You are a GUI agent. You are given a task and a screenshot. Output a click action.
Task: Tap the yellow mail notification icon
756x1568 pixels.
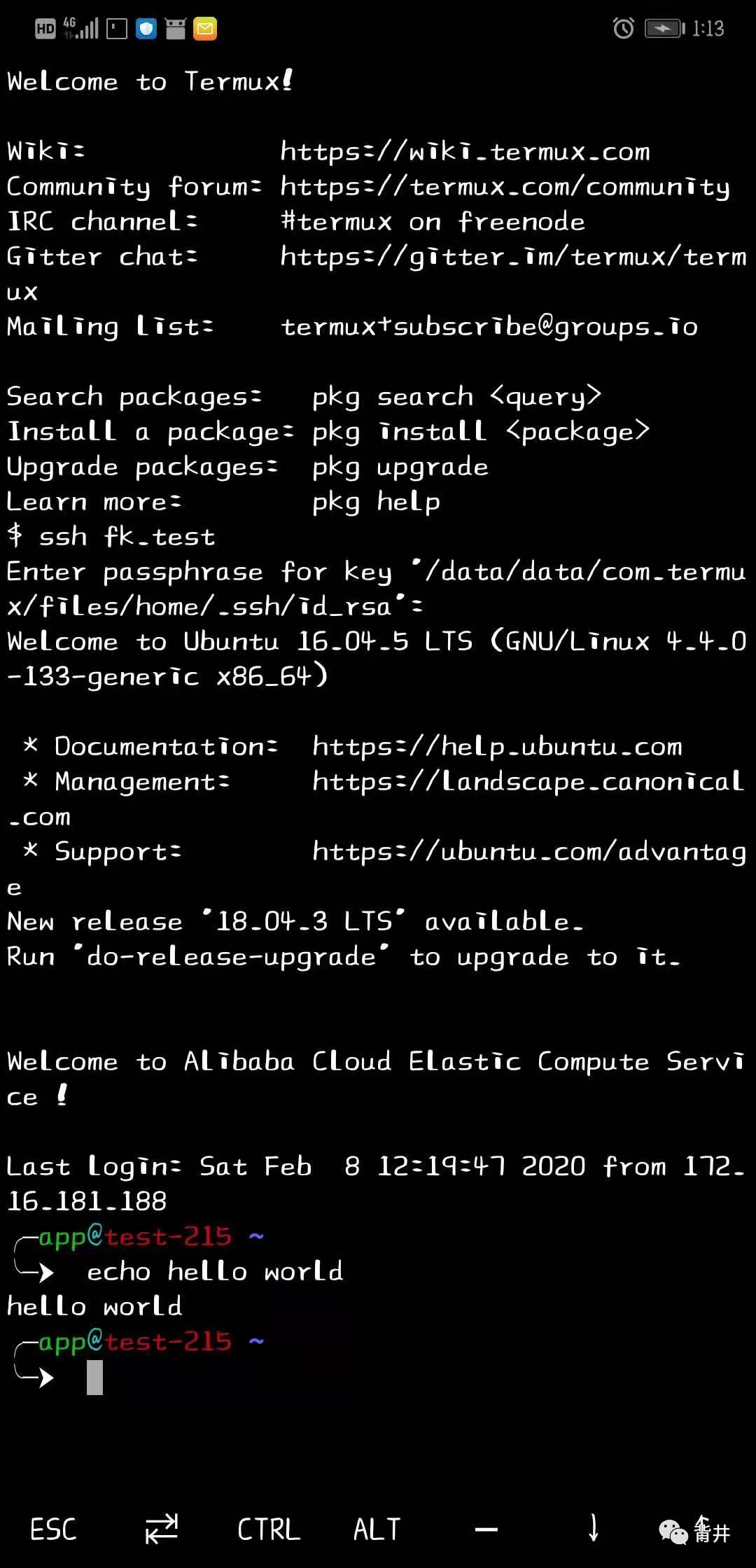click(205, 29)
